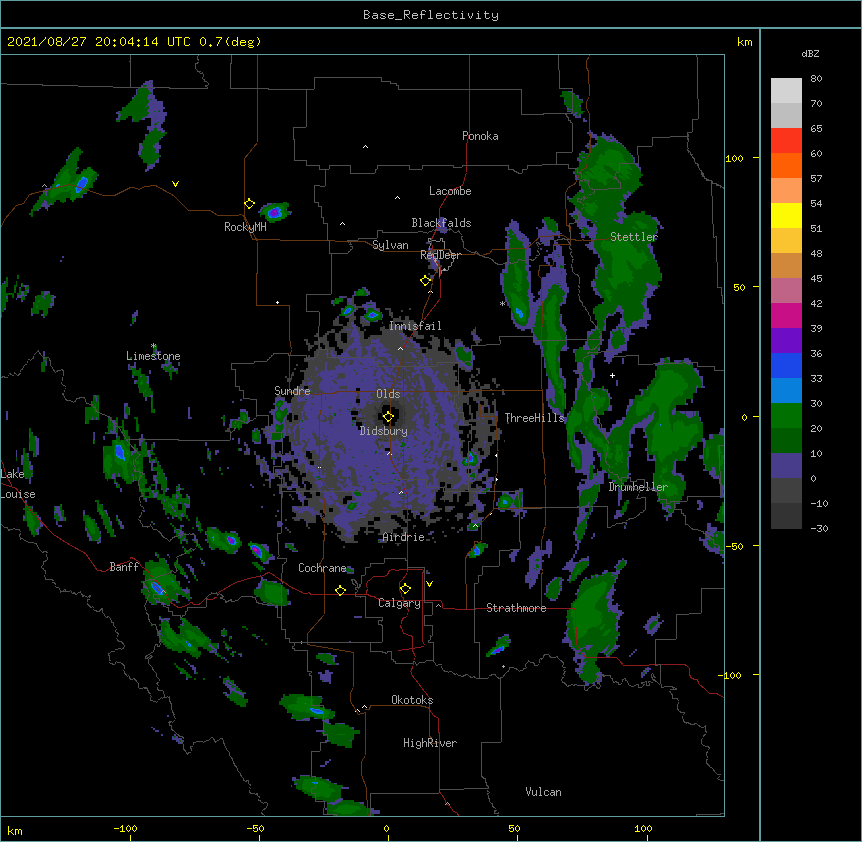Viewport: 862px width, 842px height.
Task: Click the Innisfail label
Action: pyautogui.click(x=415, y=326)
